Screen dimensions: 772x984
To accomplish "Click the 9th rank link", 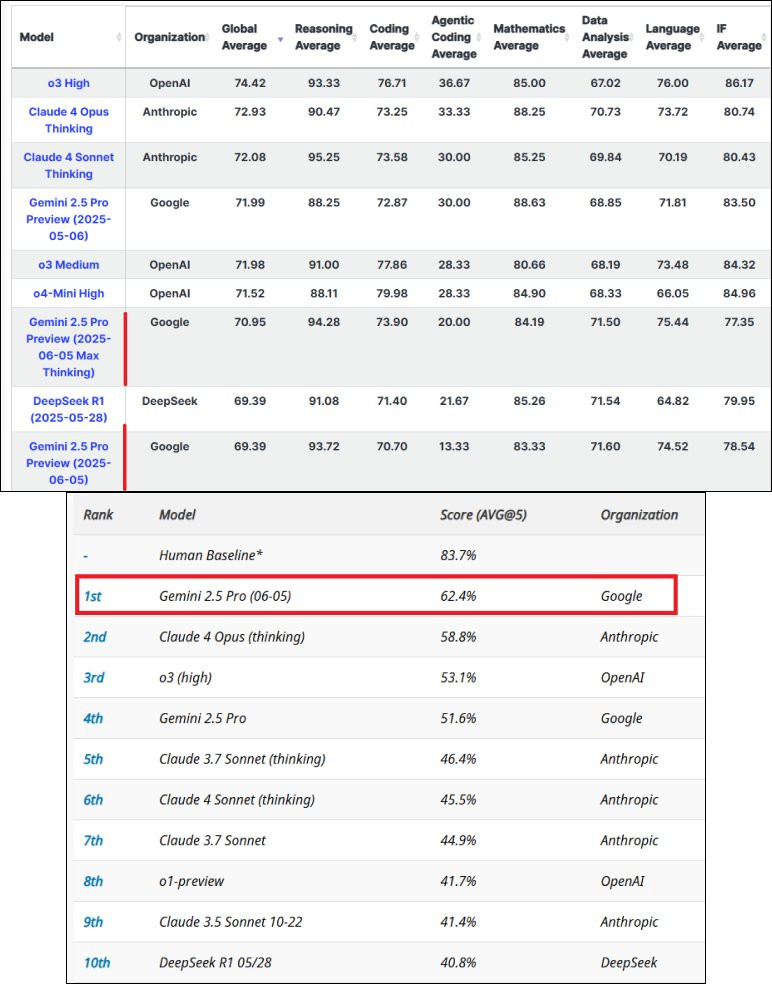I will (x=93, y=922).
